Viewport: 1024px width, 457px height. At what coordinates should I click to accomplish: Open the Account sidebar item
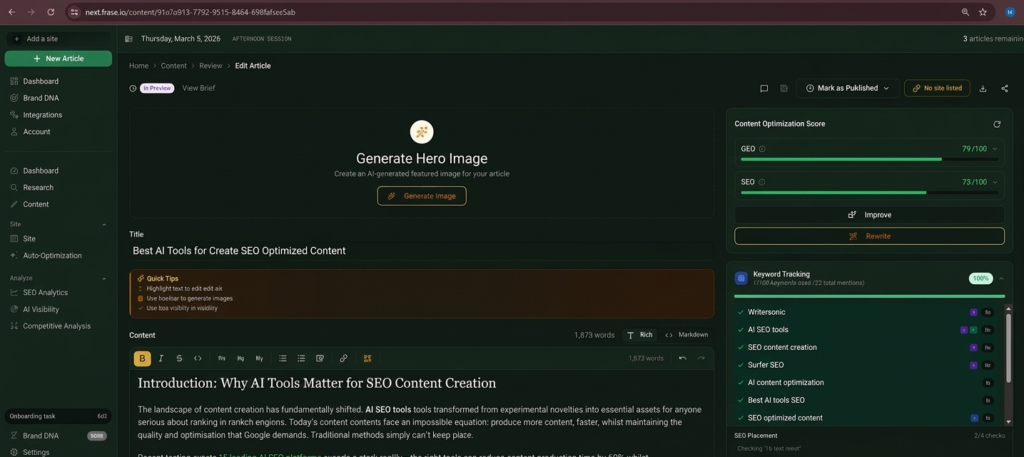(x=37, y=132)
